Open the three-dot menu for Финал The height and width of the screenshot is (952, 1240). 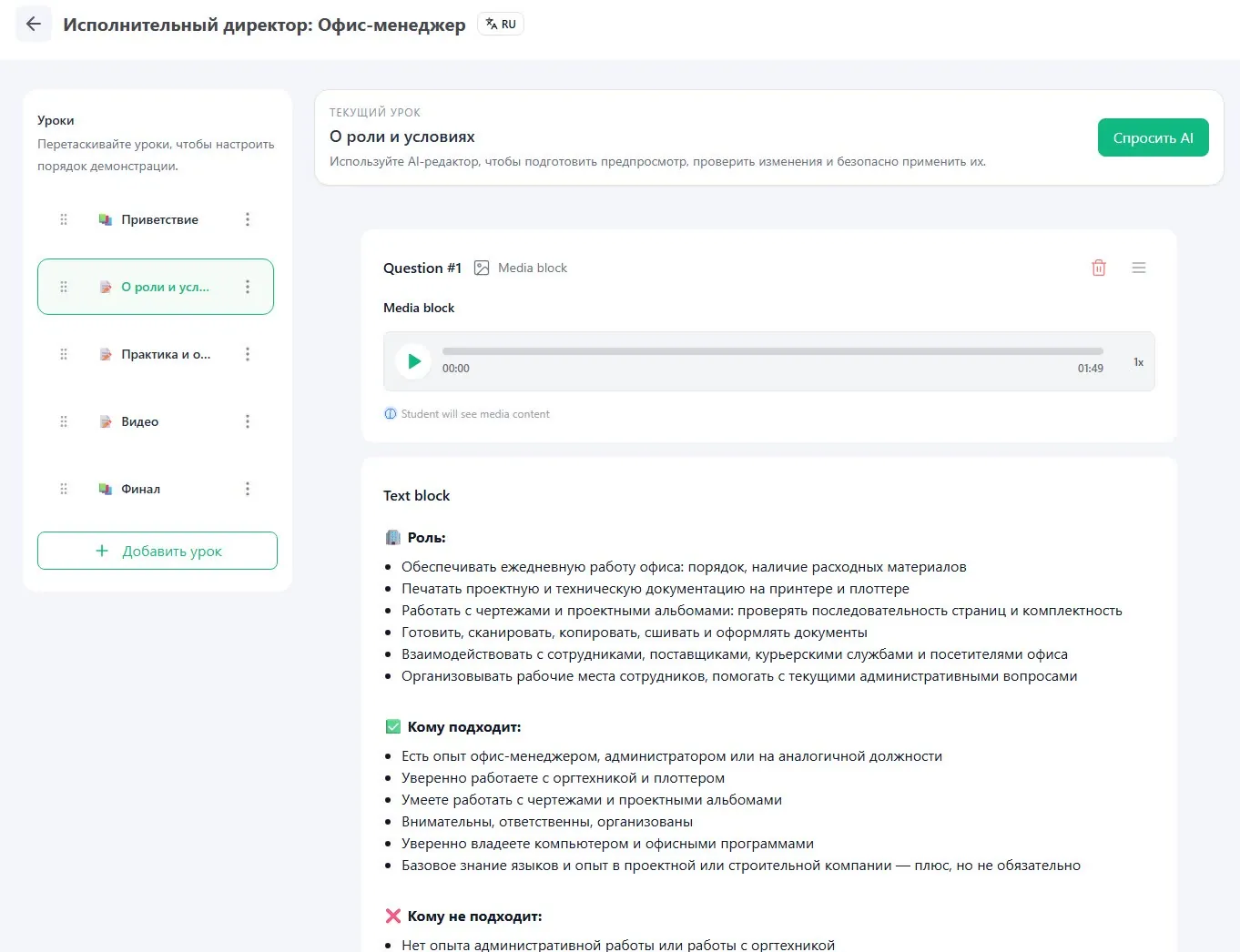point(248,489)
